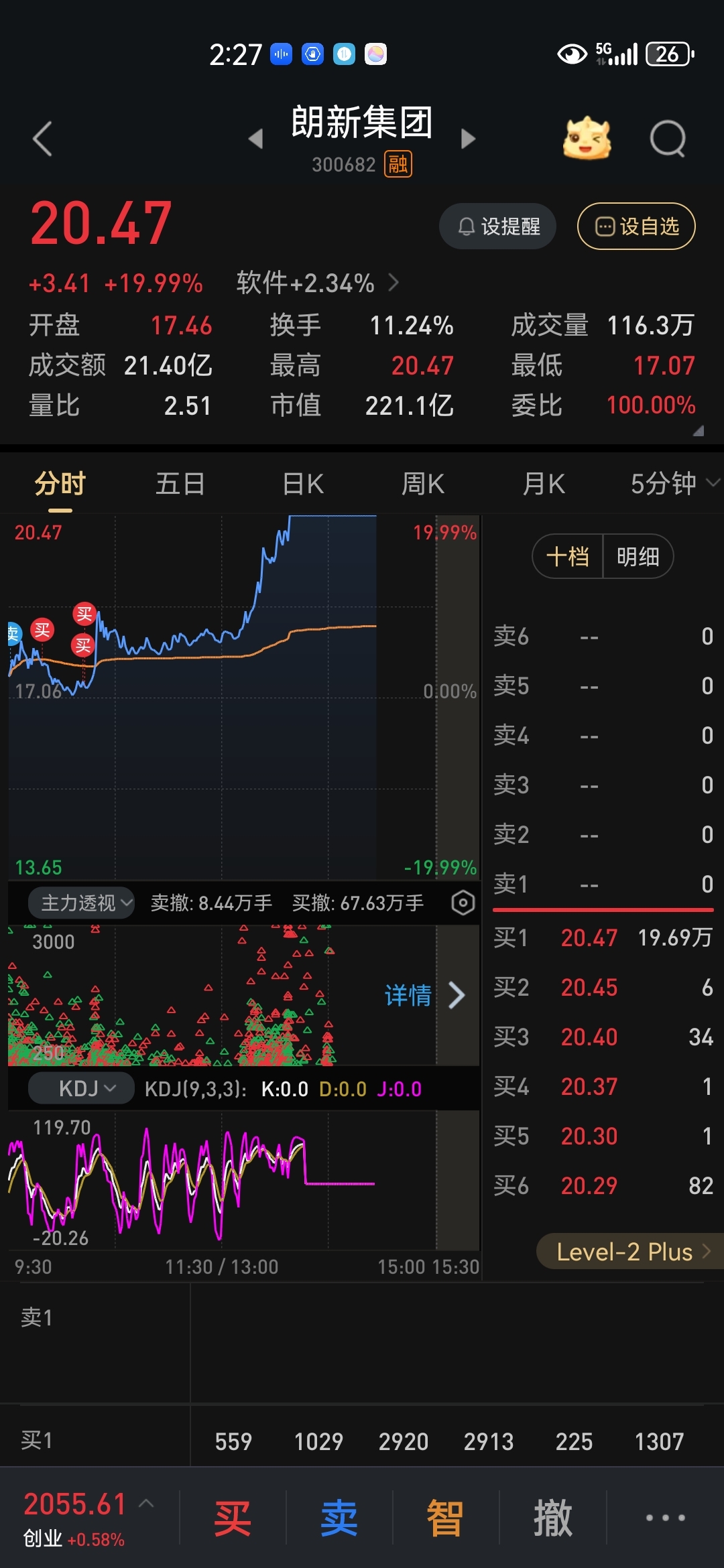Go to the previous stock with left triangle
The image size is (724, 1568).
(x=255, y=139)
